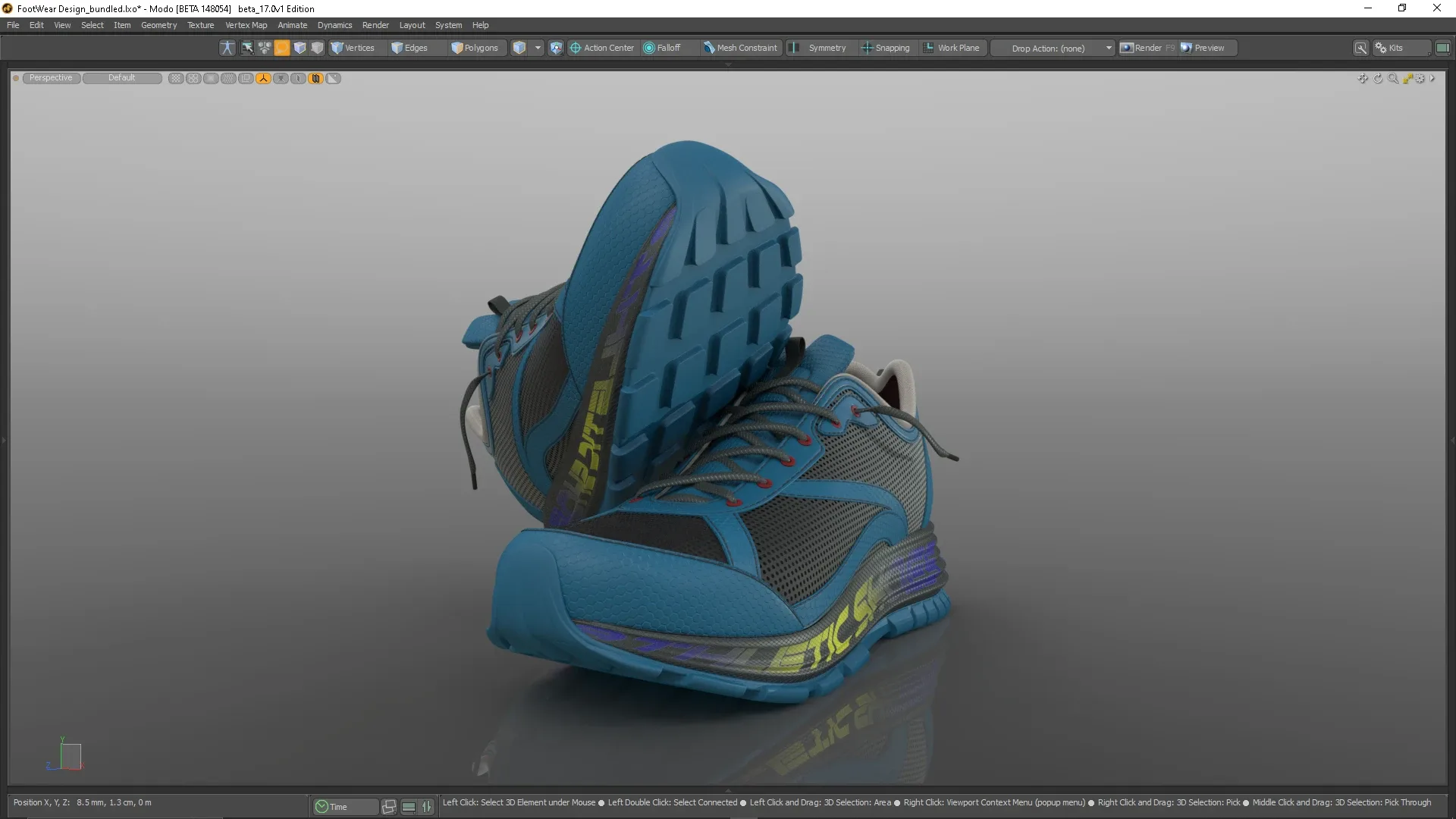Click the Modo app icon in title bar
1456x819 pixels.
[8, 8]
